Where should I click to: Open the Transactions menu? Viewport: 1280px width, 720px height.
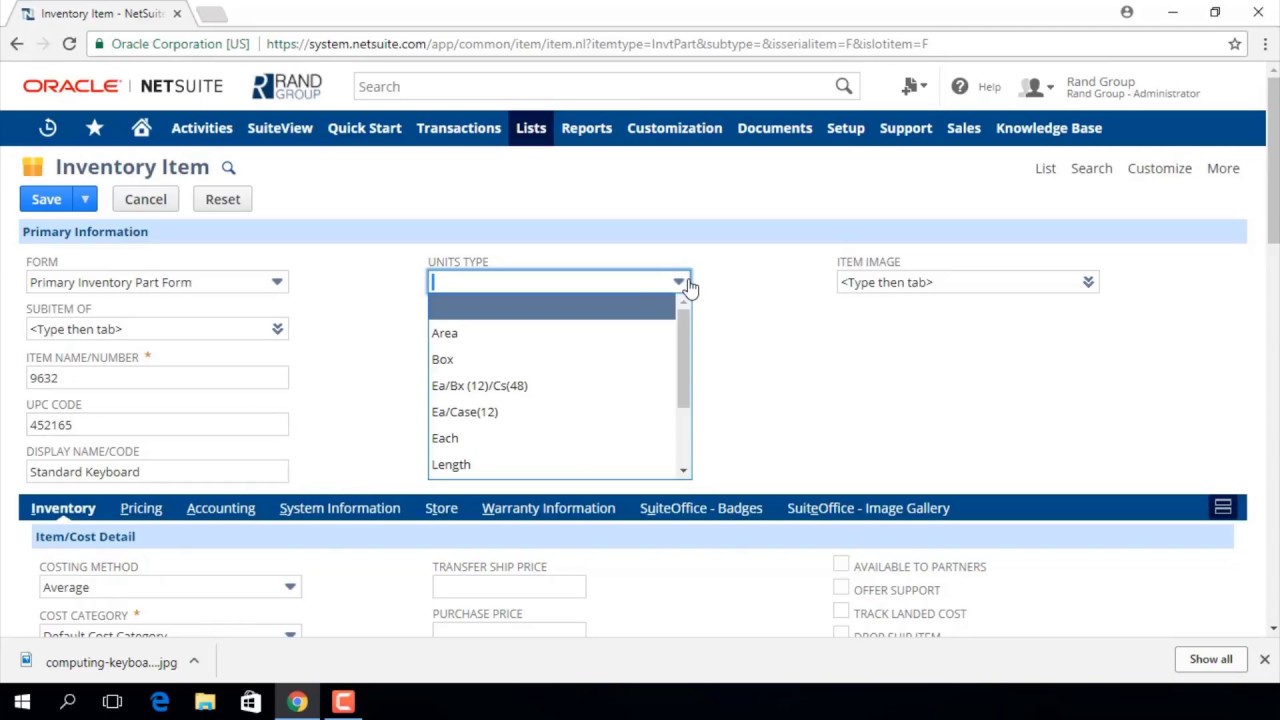(x=458, y=128)
